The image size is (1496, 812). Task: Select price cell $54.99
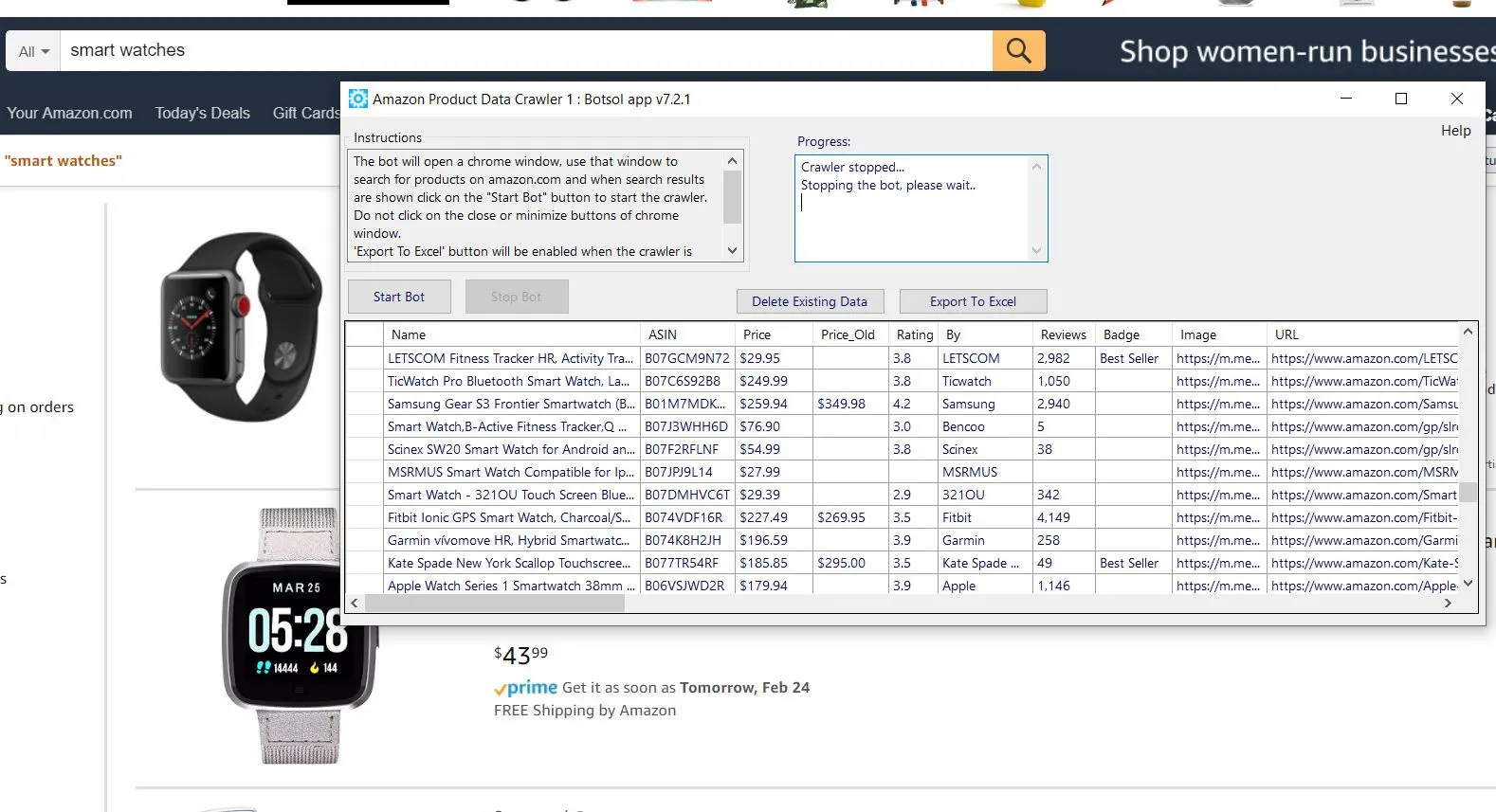pyautogui.click(x=775, y=449)
